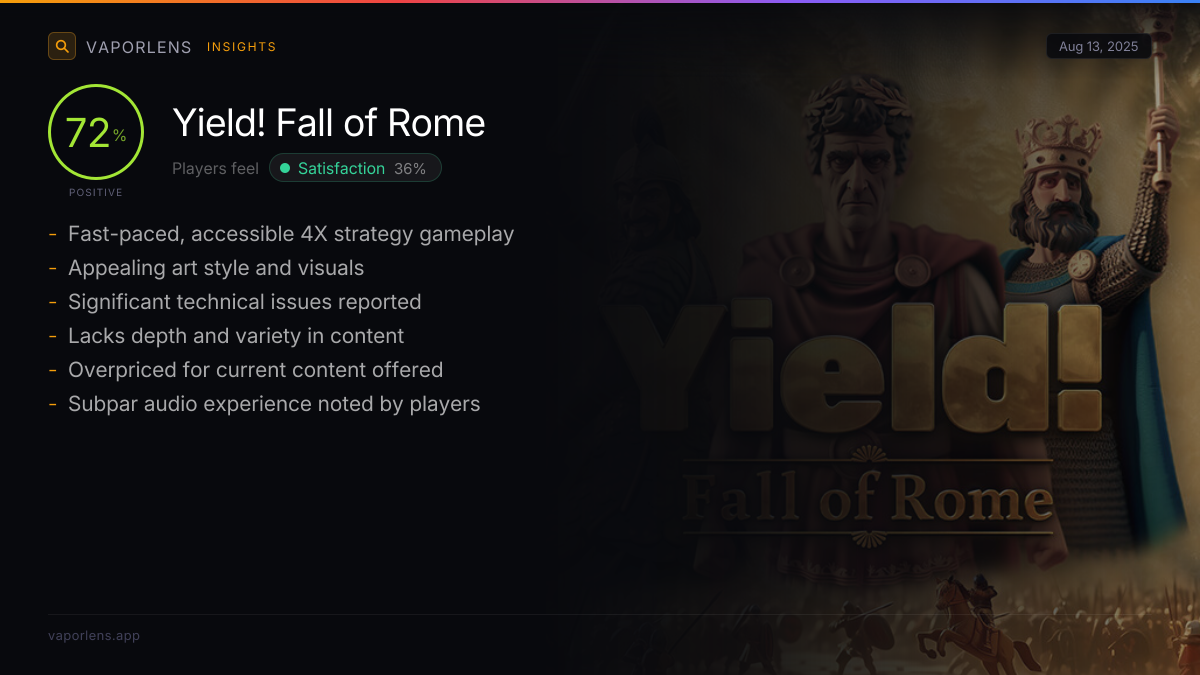Open the vaporlens.app footer link

94,636
